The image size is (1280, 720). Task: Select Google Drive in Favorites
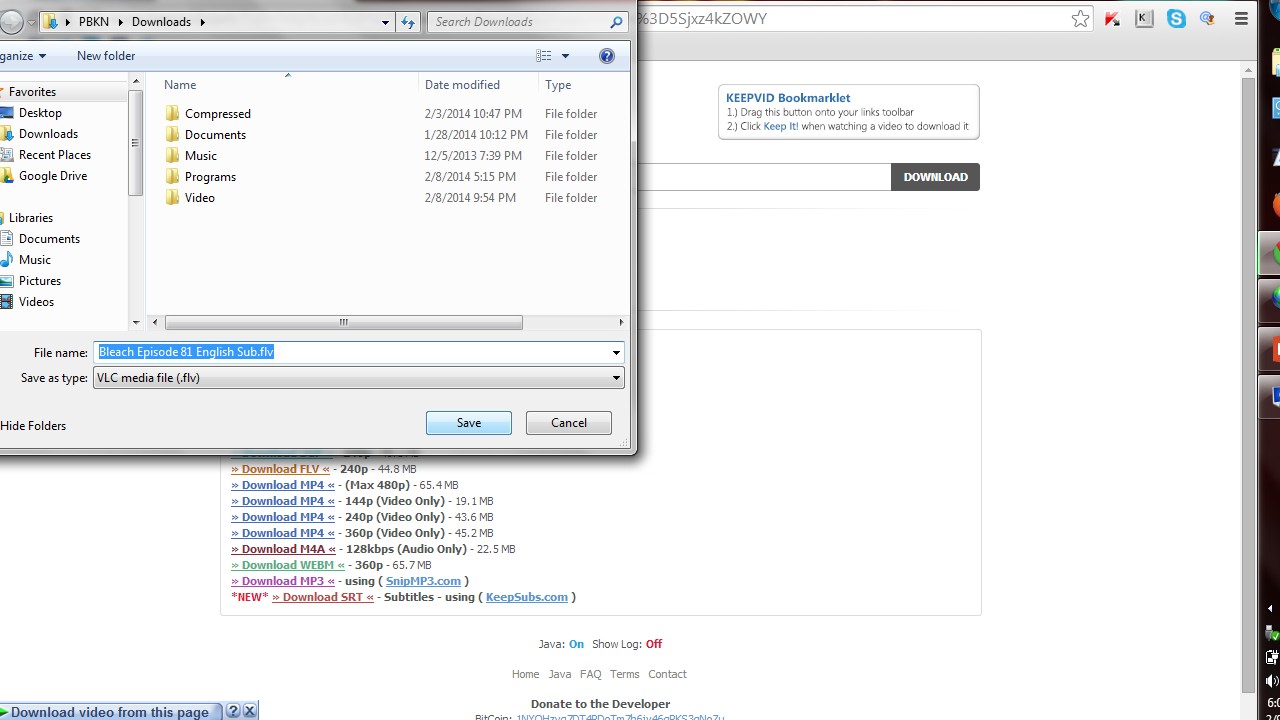pos(52,176)
